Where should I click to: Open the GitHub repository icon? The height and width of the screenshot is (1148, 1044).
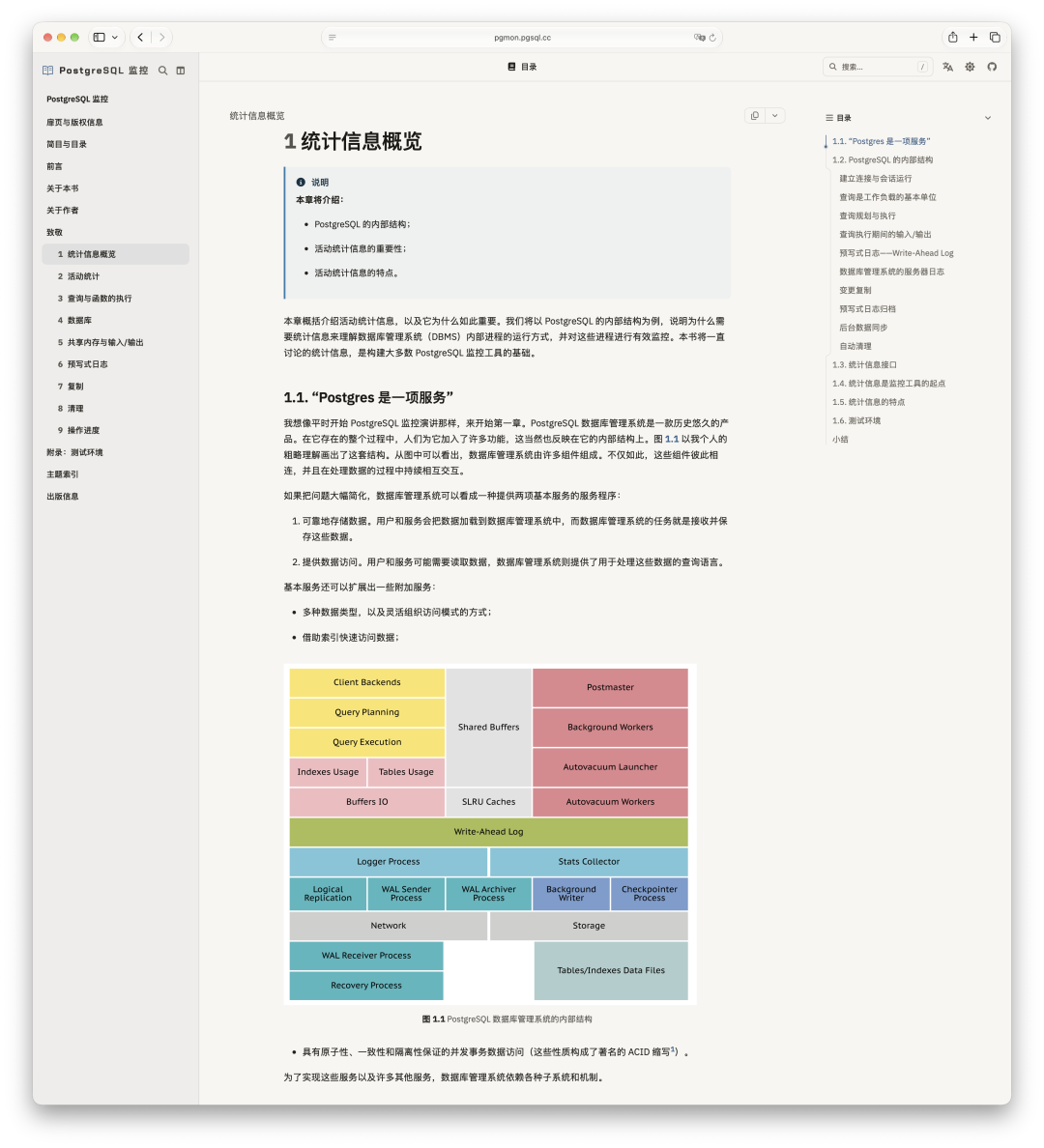992,67
